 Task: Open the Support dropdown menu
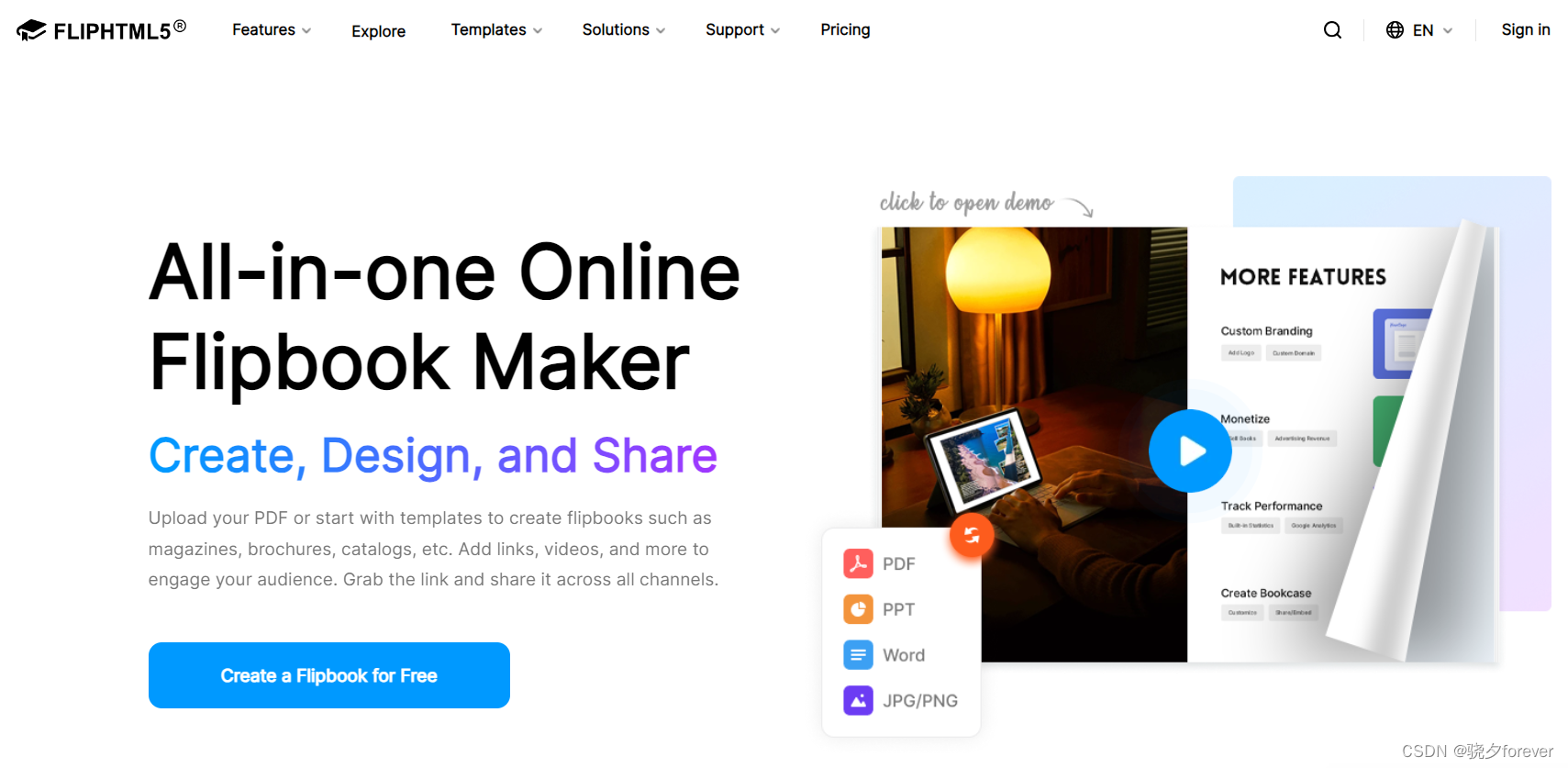[742, 30]
